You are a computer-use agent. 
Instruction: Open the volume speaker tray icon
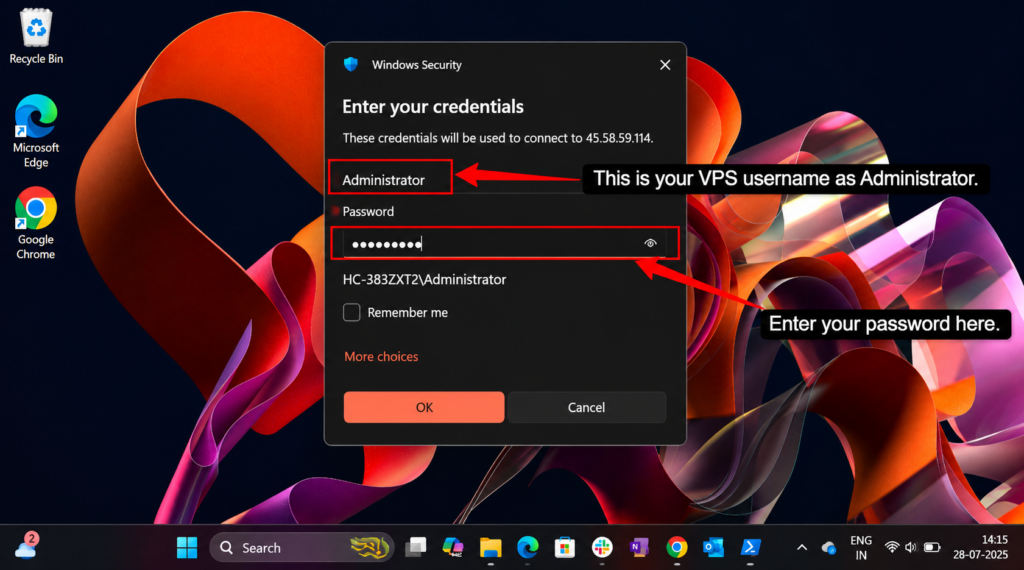pyautogui.click(x=910, y=547)
